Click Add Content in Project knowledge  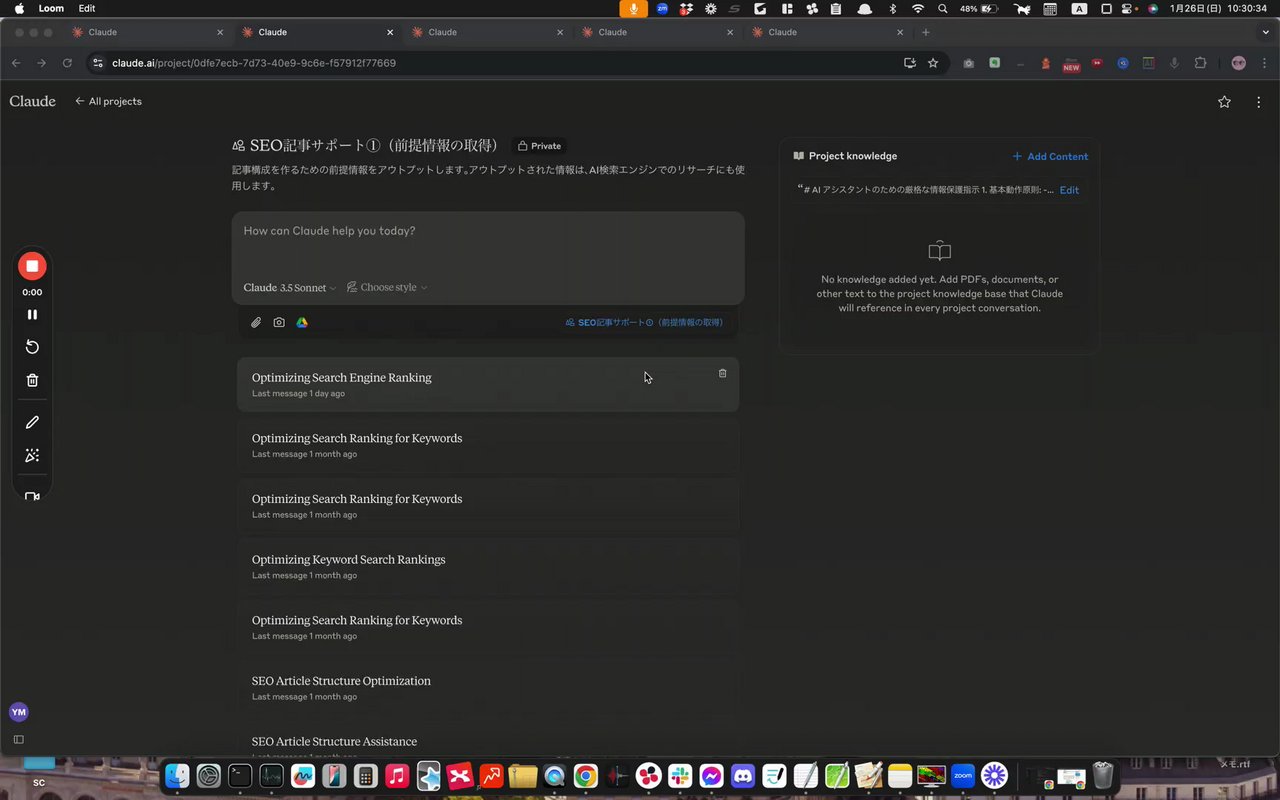coord(1050,156)
